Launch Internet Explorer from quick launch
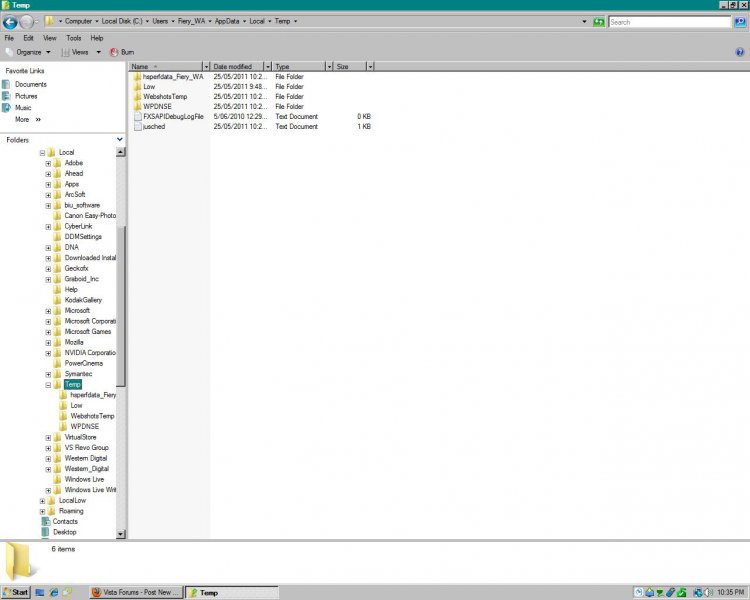This screenshot has height=600, width=750. pyautogui.click(x=54, y=592)
